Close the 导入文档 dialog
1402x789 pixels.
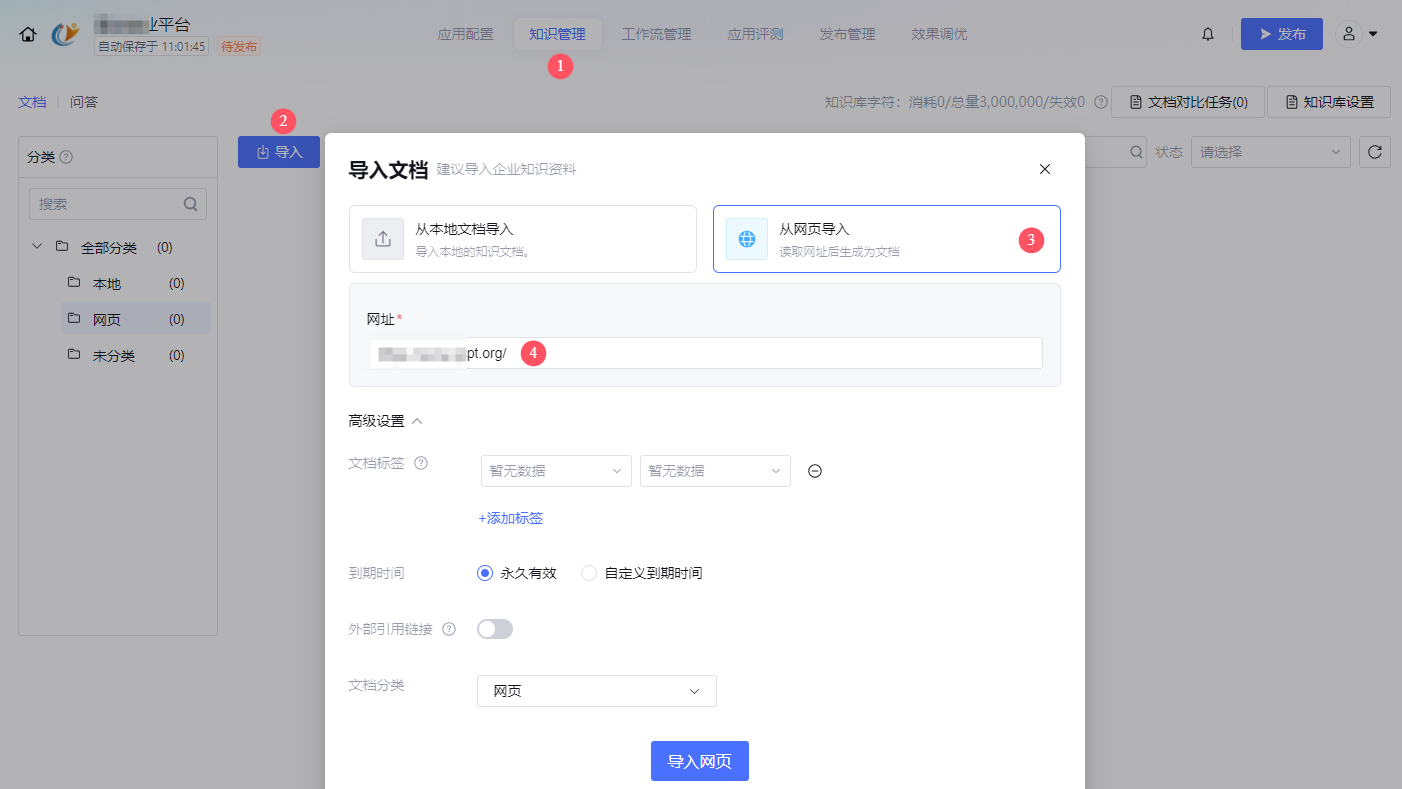[x=1045, y=169]
